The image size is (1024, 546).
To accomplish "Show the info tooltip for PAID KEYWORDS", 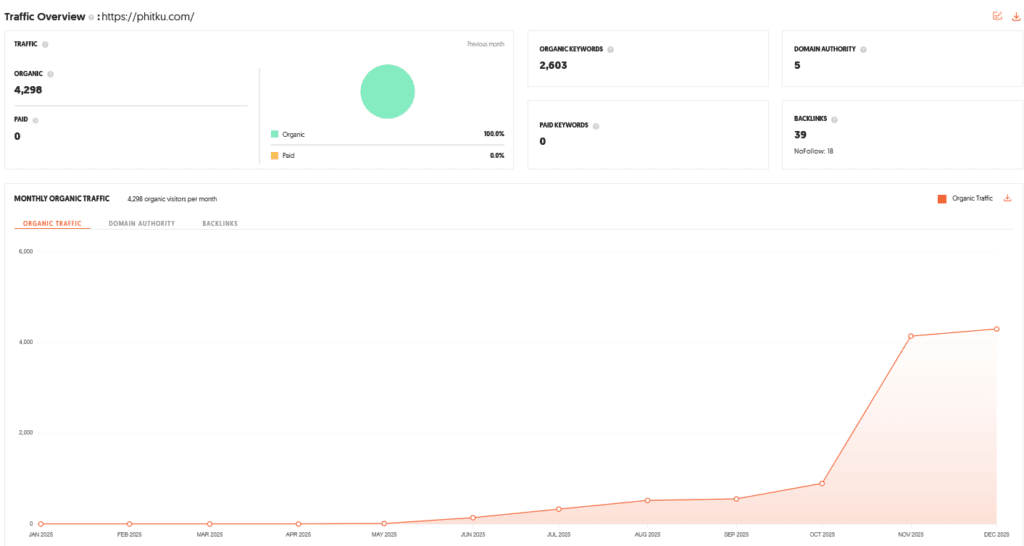I will point(597,126).
